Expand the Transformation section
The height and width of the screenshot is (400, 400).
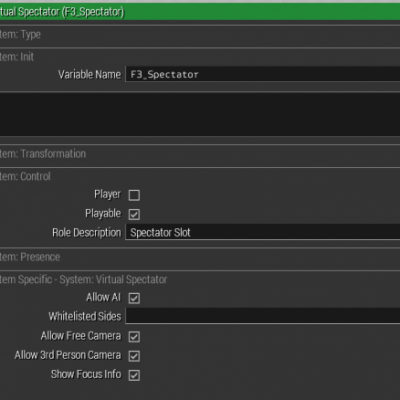click(x=200, y=154)
